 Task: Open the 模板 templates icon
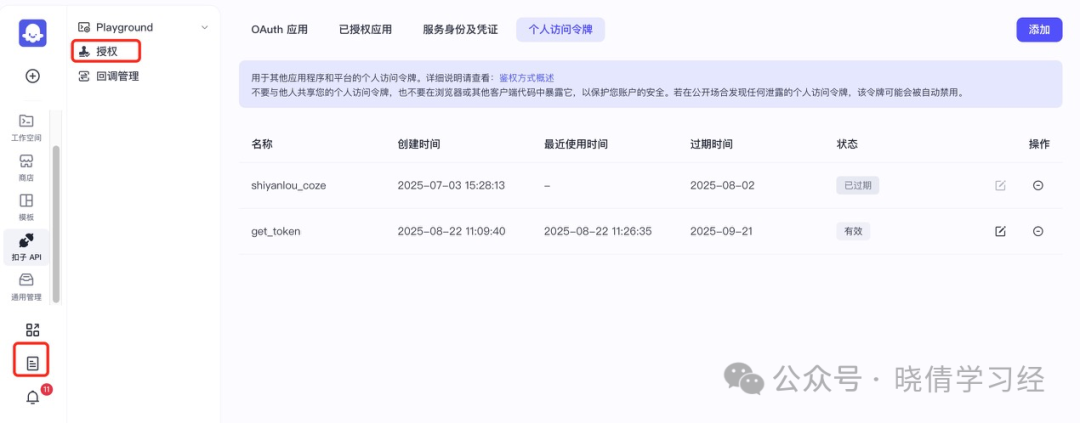coord(26,207)
